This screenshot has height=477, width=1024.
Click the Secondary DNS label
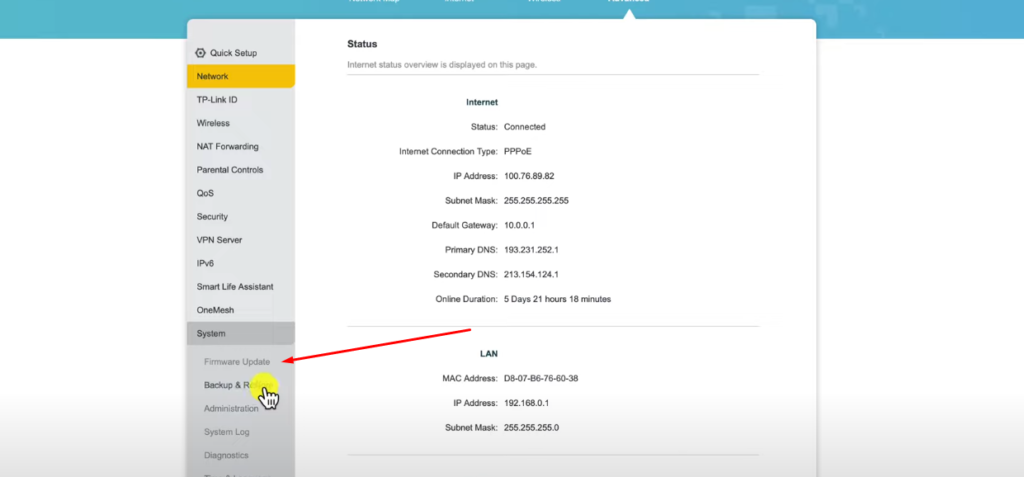click(466, 274)
